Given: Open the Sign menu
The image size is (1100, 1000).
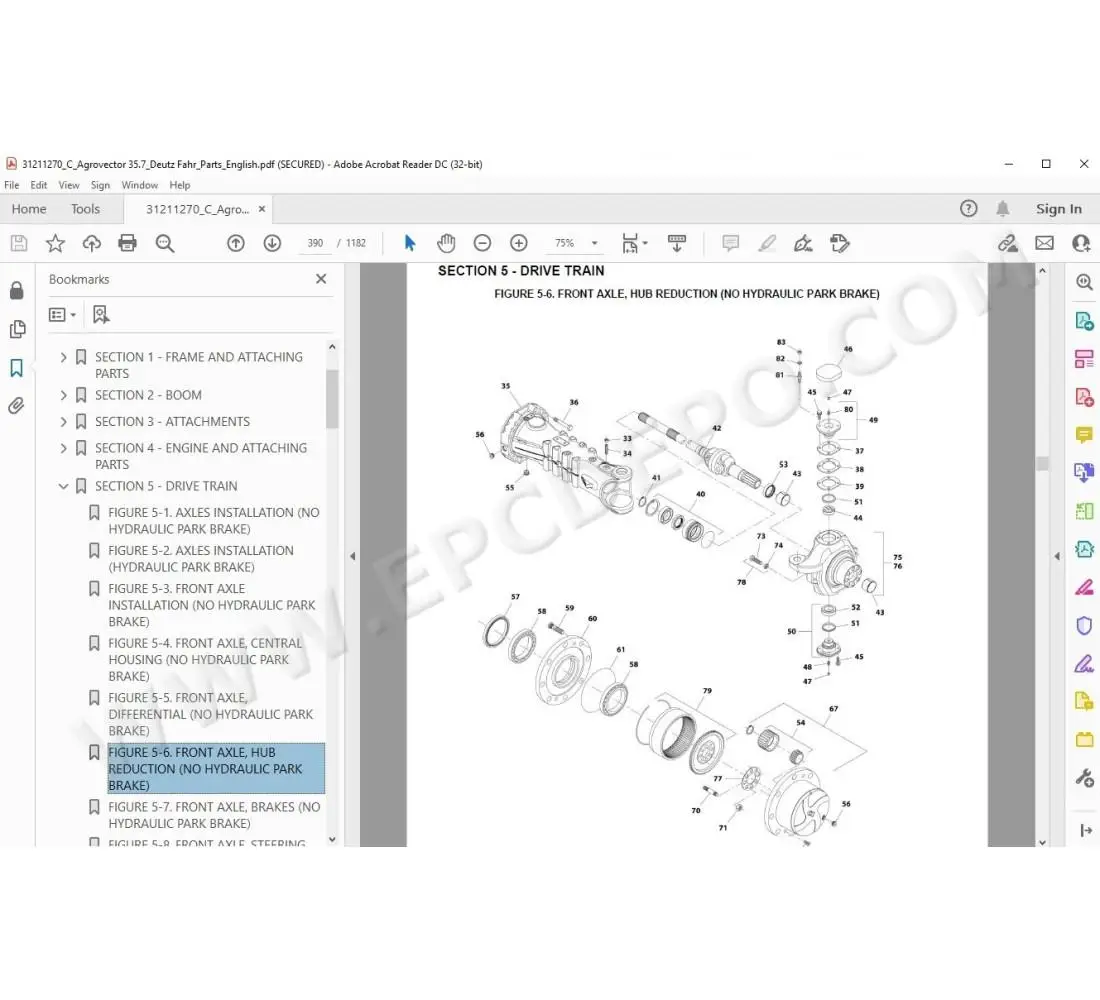Looking at the screenshot, I should point(100,185).
